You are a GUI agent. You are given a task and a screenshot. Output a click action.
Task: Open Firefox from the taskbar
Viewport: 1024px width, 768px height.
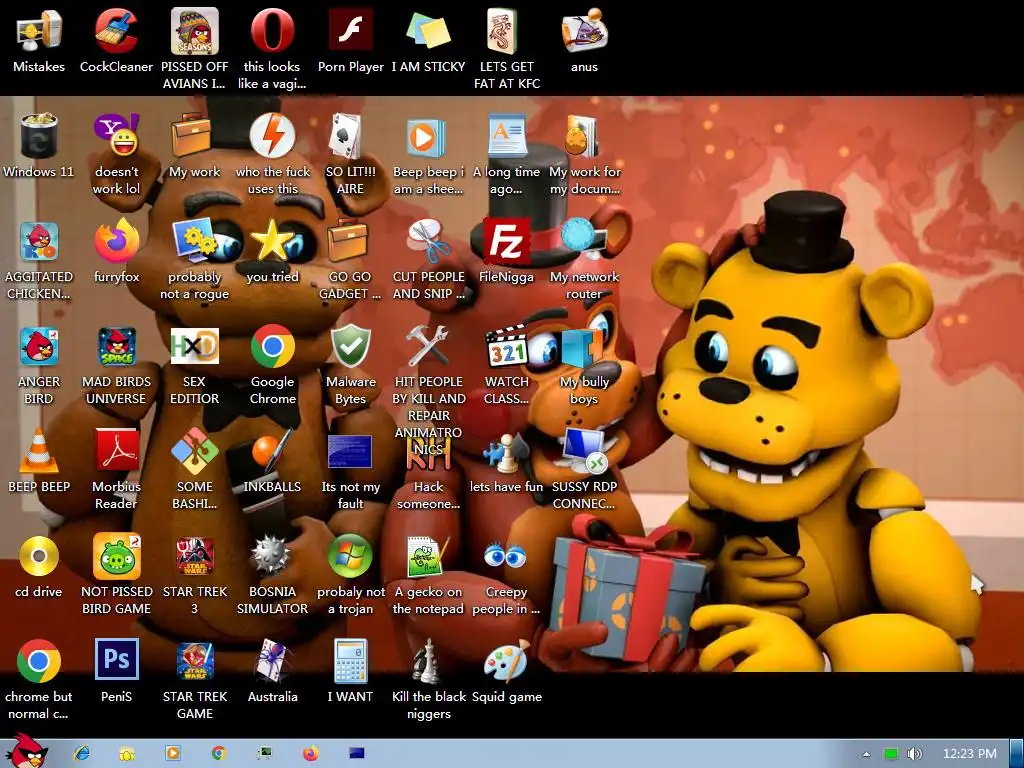pos(310,753)
